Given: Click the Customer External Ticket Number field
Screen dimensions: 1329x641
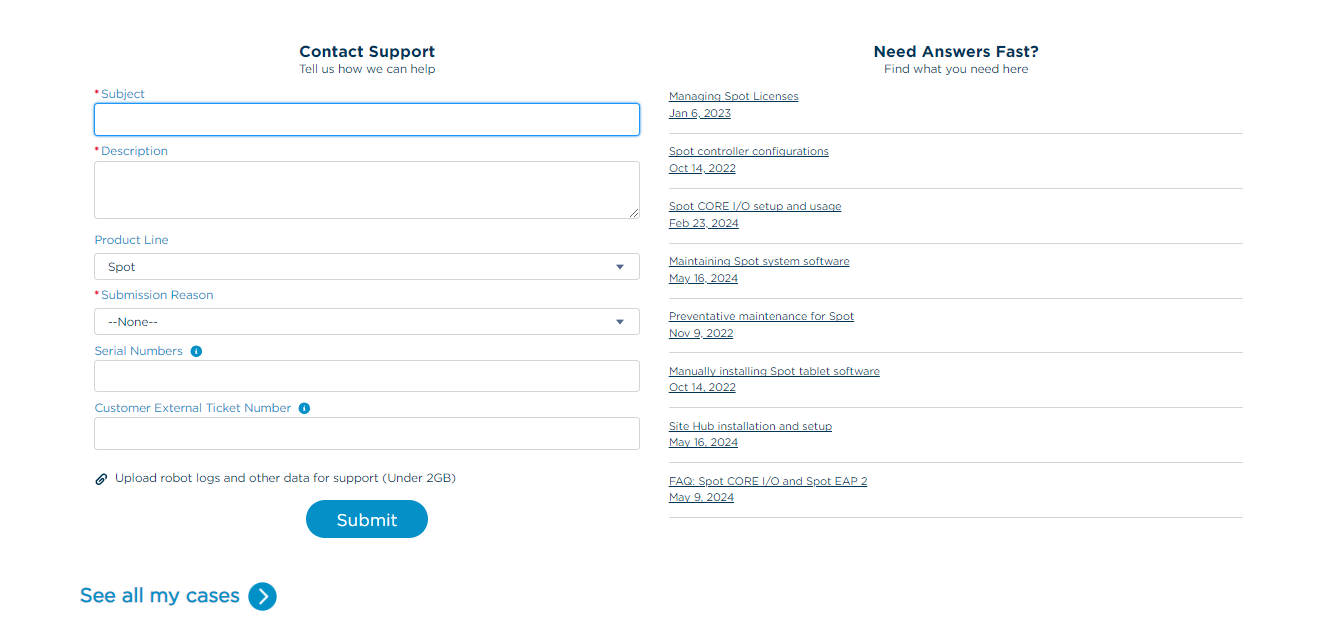Looking at the screenshot, I should point(366,434).
